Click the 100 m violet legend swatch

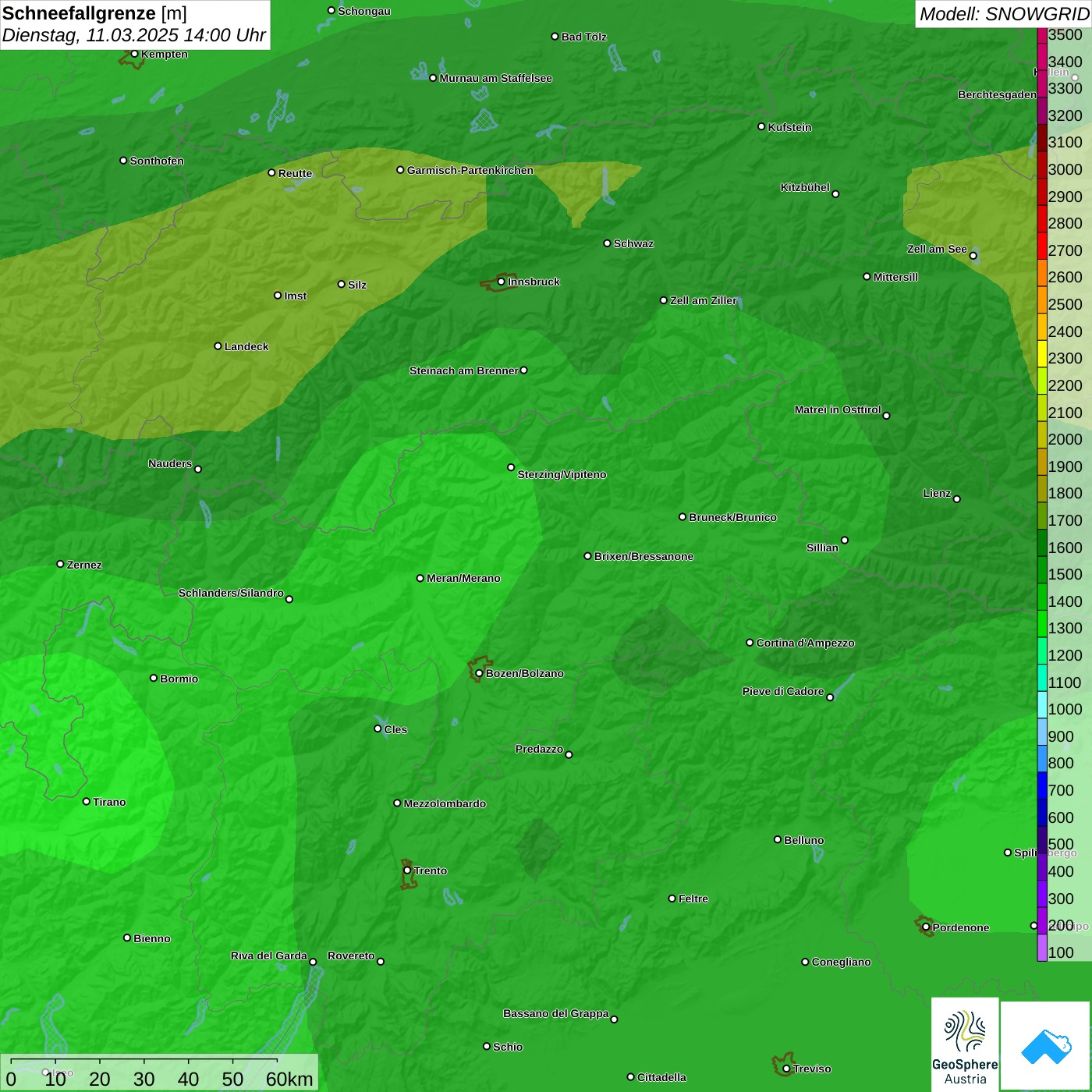tap(1042, 948)
